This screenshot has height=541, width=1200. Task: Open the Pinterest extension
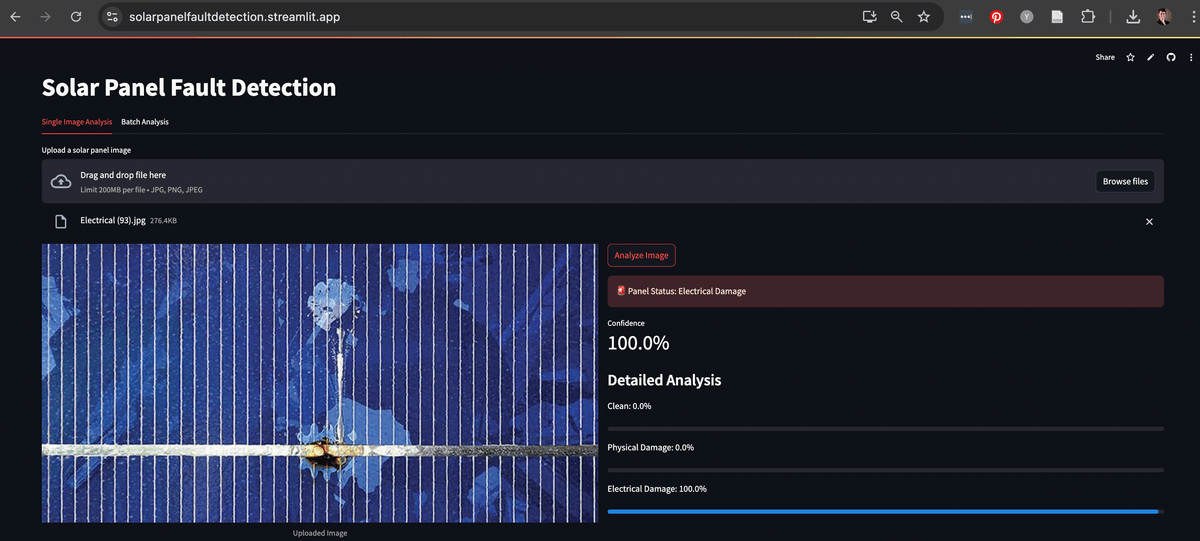pos(996,17)
